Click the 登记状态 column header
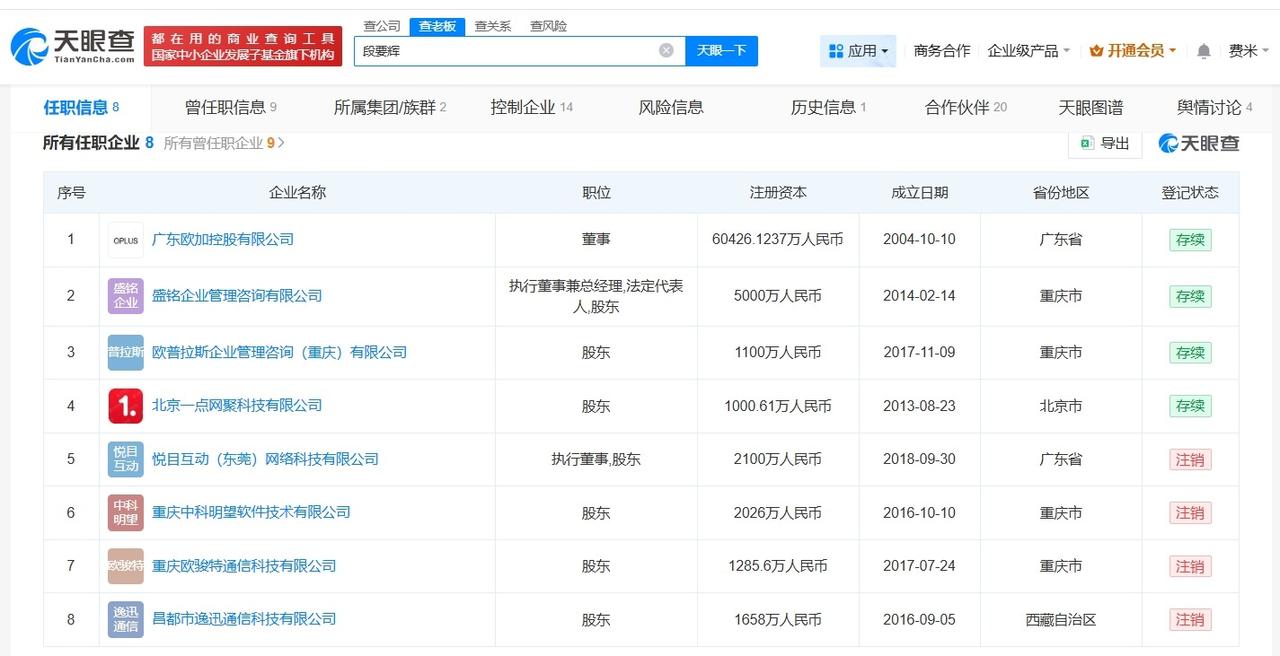Image resolution: width=1280 pixels, height=656 pixels. point(1190,193)
